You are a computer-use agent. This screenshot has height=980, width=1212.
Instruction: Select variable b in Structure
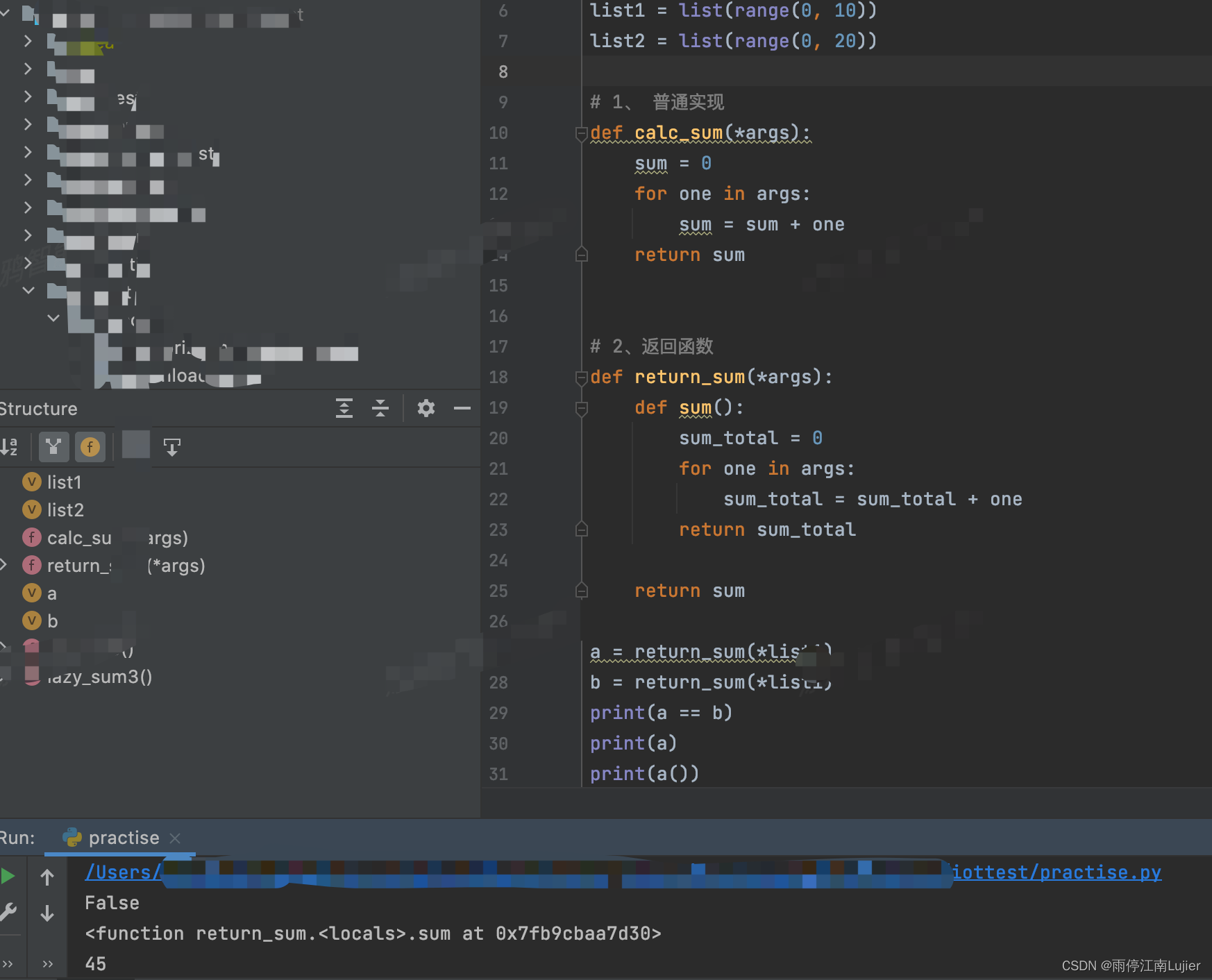click(x=40, y=620)
